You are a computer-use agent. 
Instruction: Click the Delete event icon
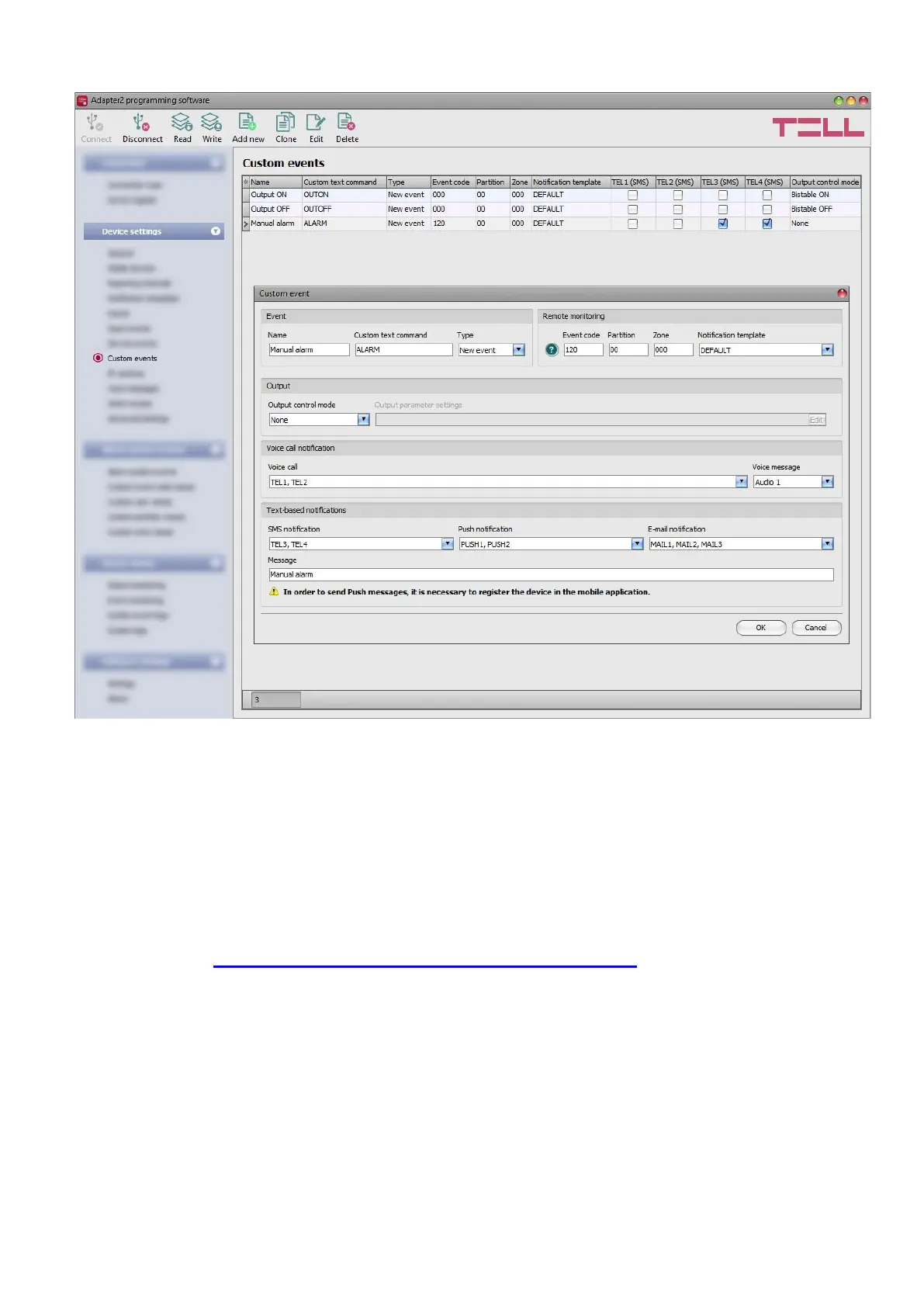(346, 123)
